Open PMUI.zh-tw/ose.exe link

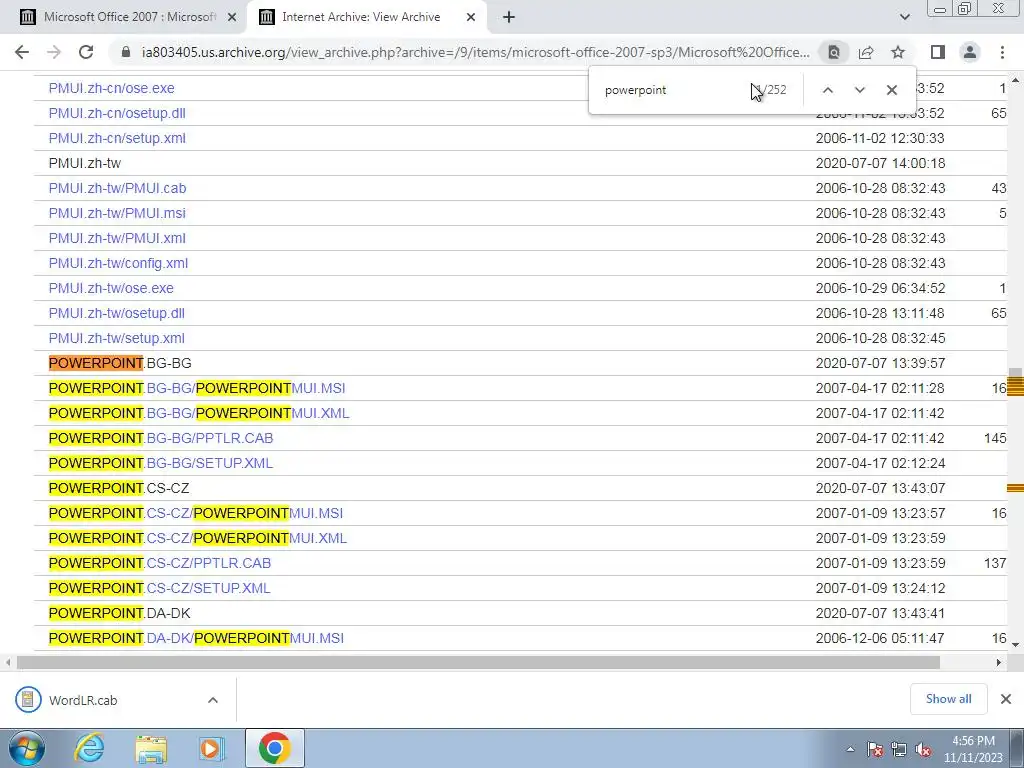pyautogui.click(x=111, y=288)
